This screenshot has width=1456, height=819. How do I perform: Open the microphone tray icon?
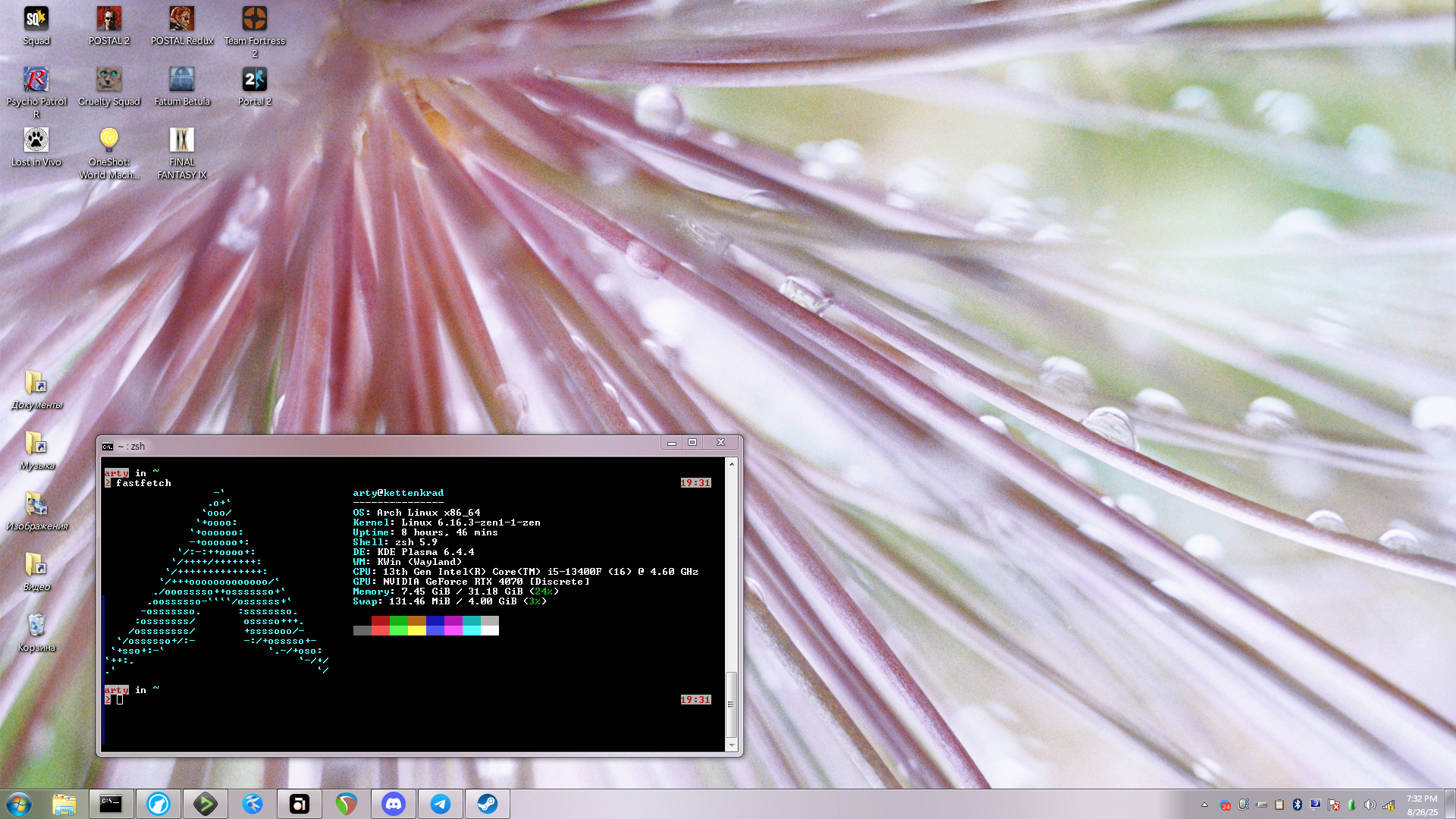point(1243,805)
